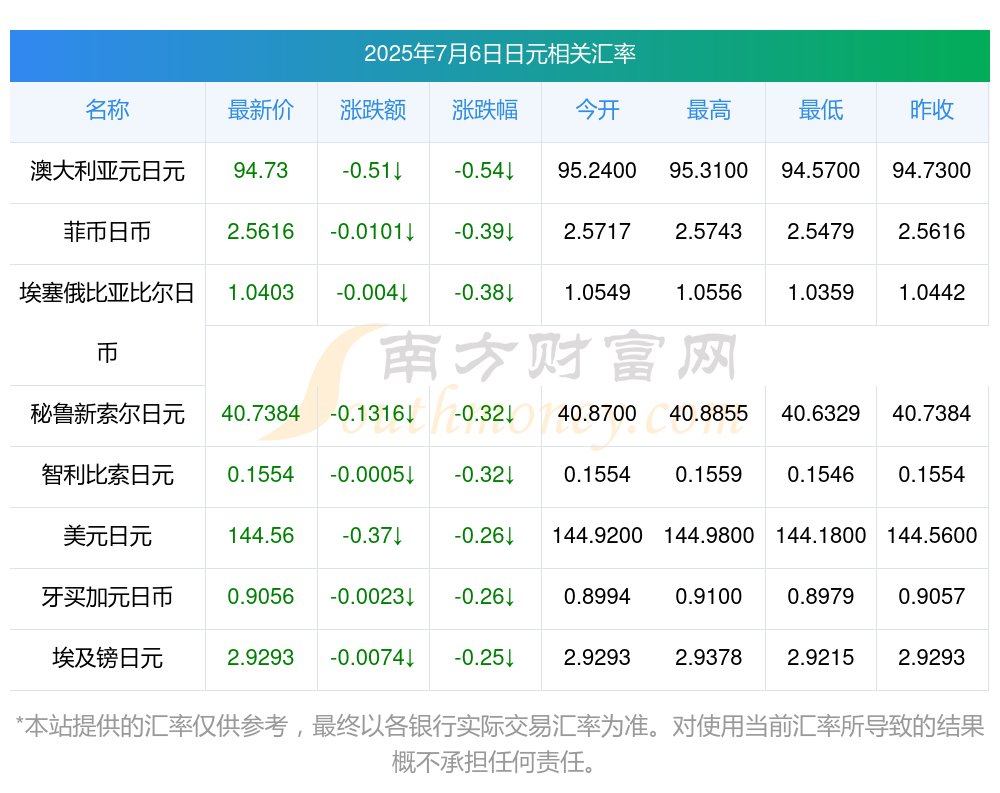The width and height of the screenshot is (1000, 793).
Task: Select the change value '-0.0074↓'
Action: click(373, 657)
